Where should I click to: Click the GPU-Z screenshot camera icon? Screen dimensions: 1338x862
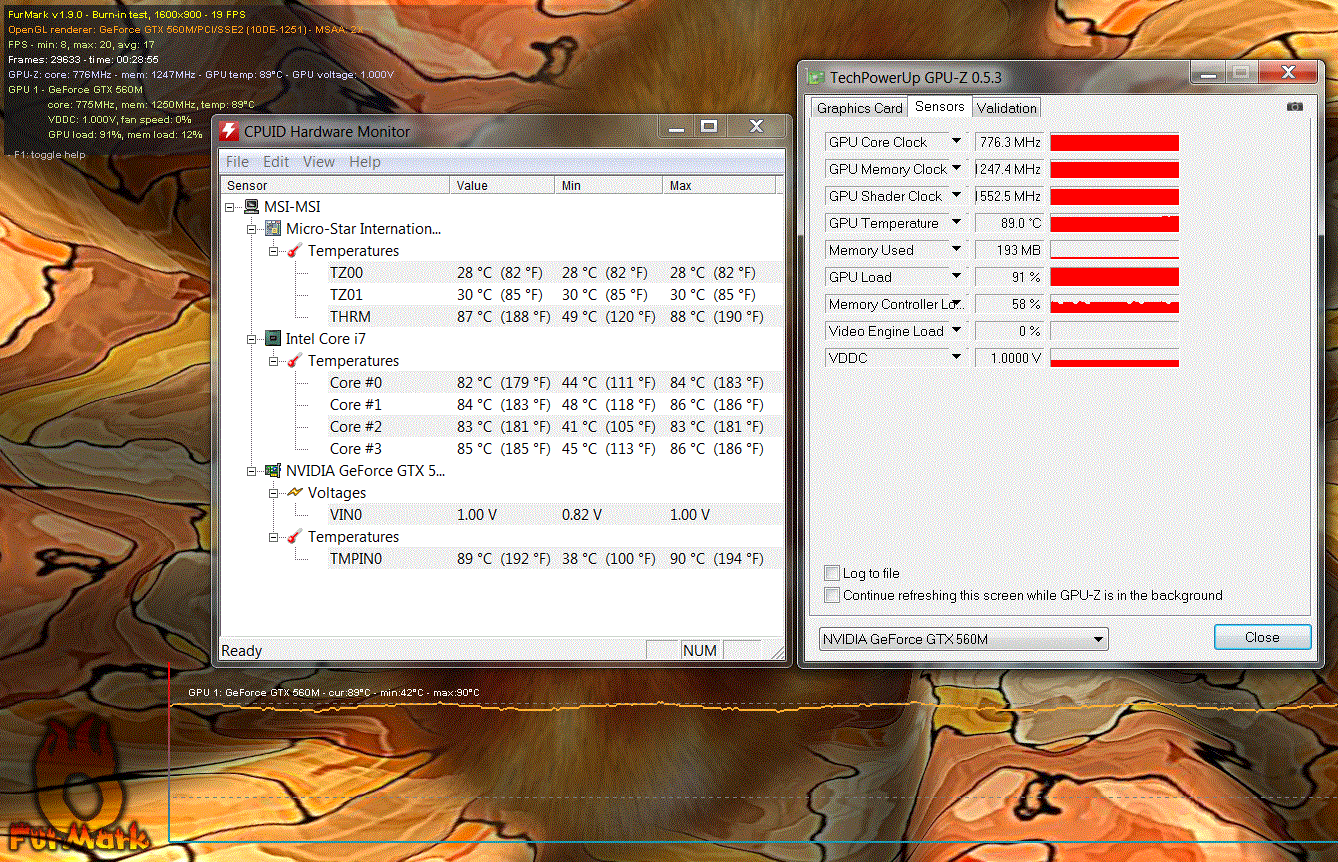(x=1294, y=107)
